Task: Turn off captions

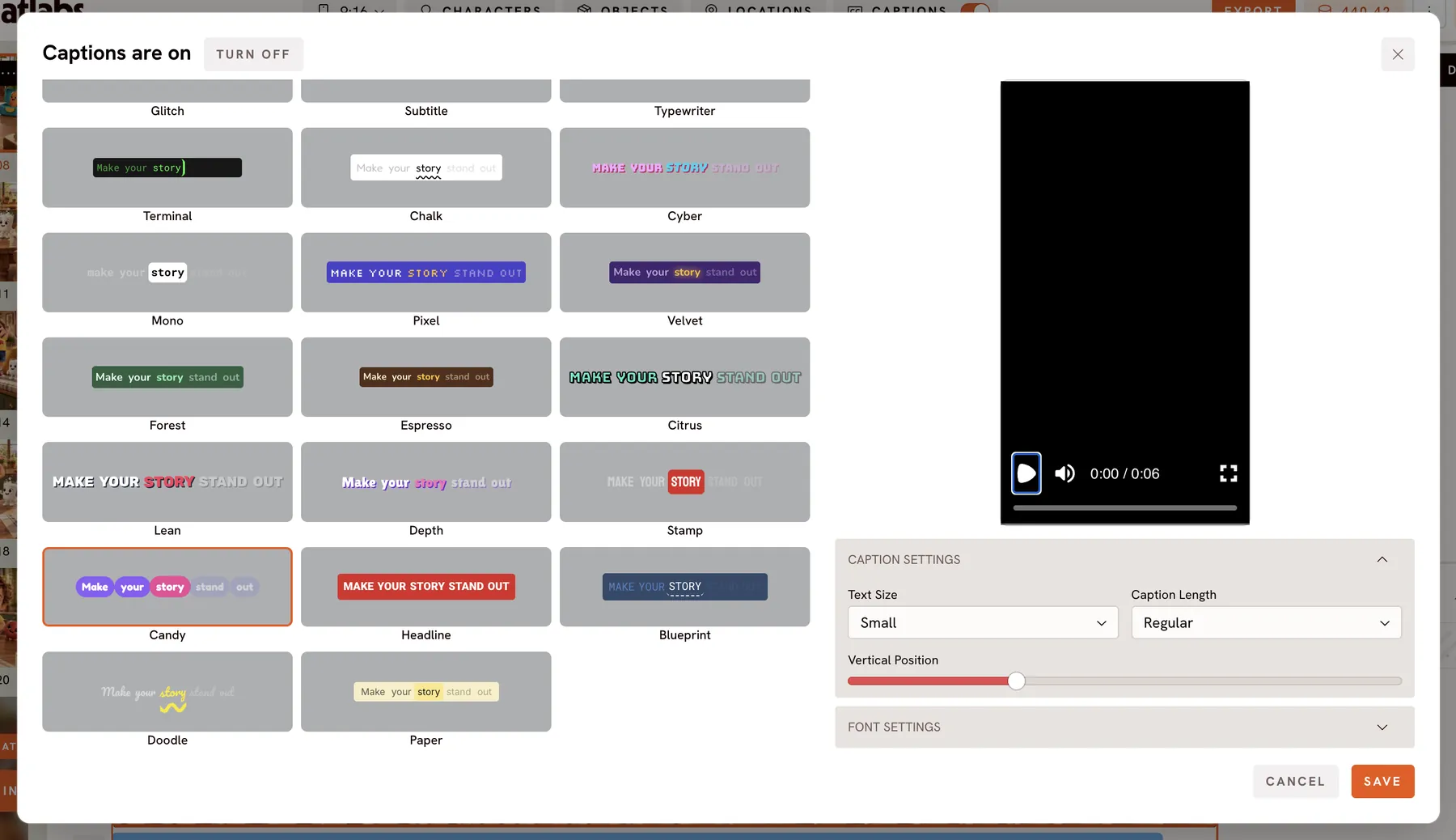Action: [x=252, y=54]
